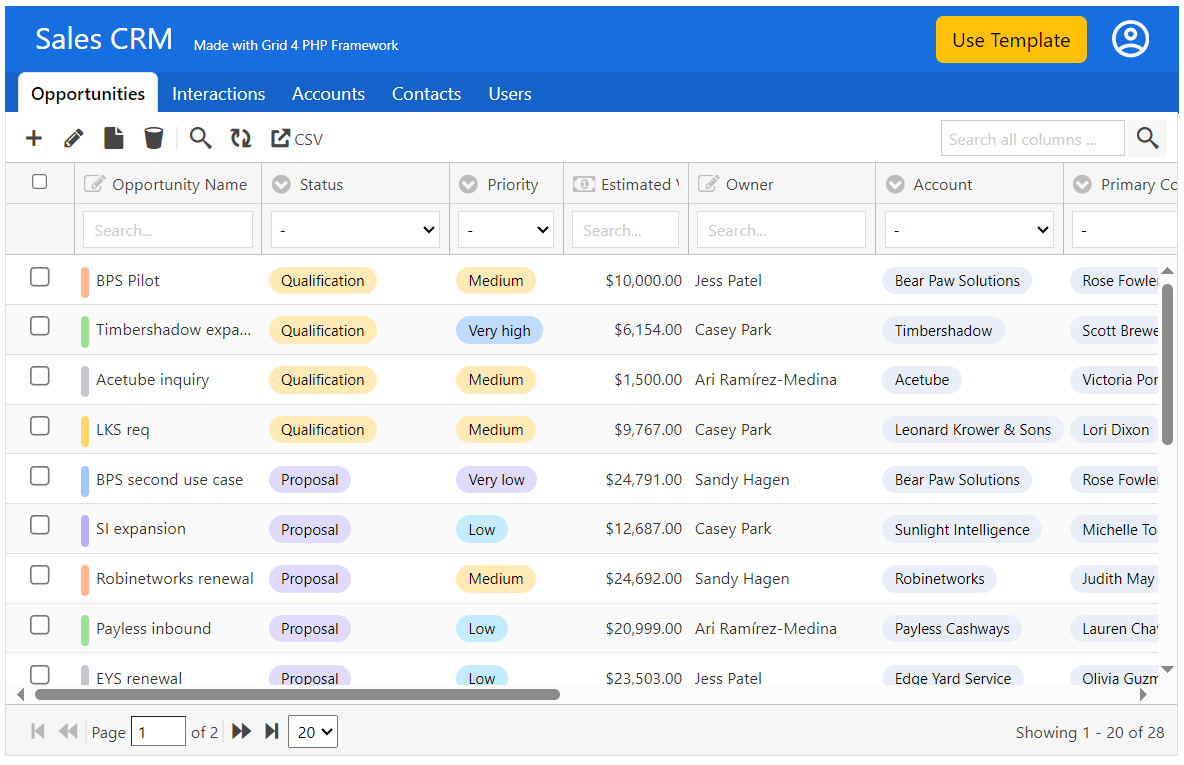The height and width of the screenshot is (765, 1184).
Task: Switch to the Interactions tab
Action: point(218,94)
